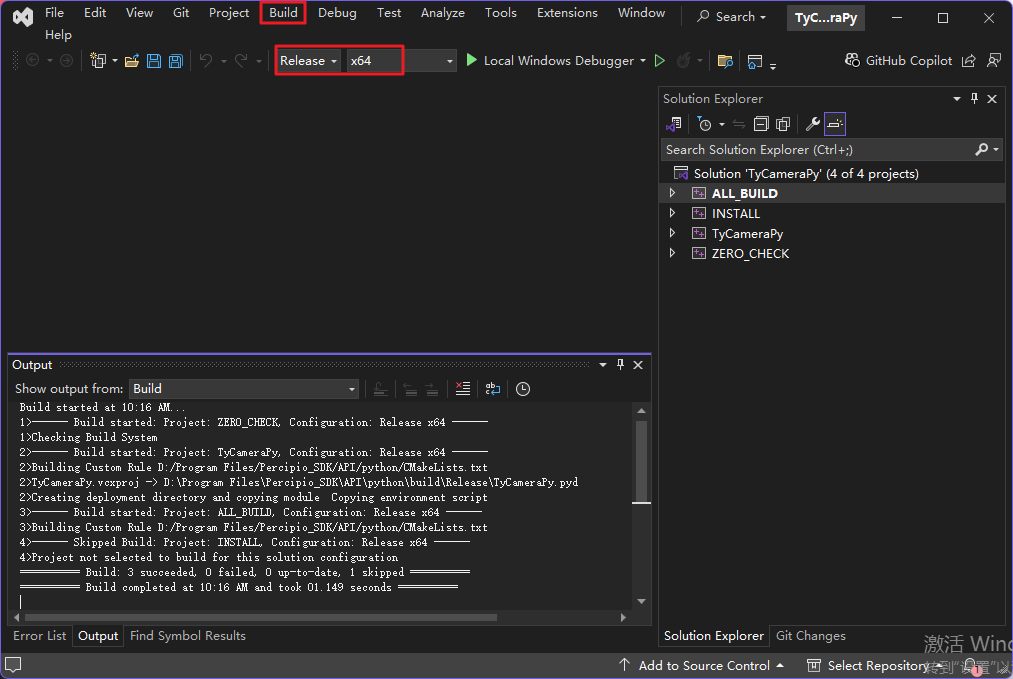Viewport: 1013px width, 679px height.
Task: Pin the Output panel with auto-hide pushpin
Action: (x=620, y=365)
